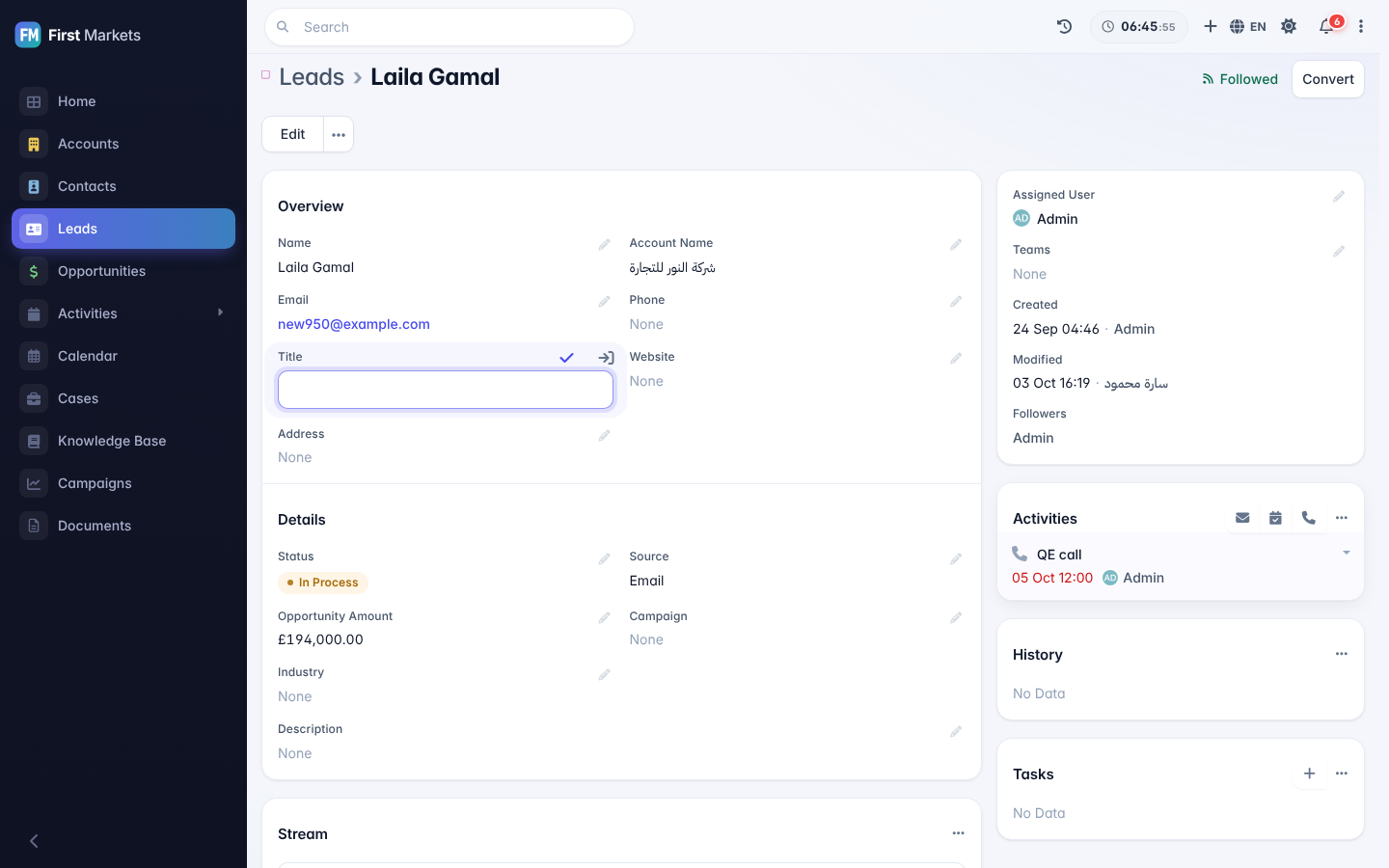Expand the QE call activity dropdown arrow
The image size is (1389, 868).
point(1346,553)
